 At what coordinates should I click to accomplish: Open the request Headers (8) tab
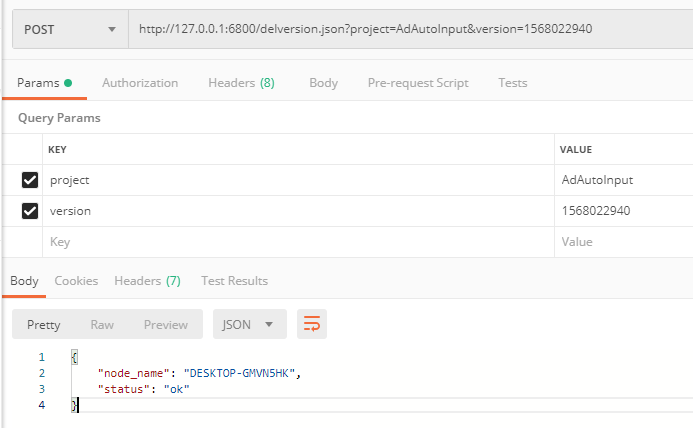[x=241, y=83]
